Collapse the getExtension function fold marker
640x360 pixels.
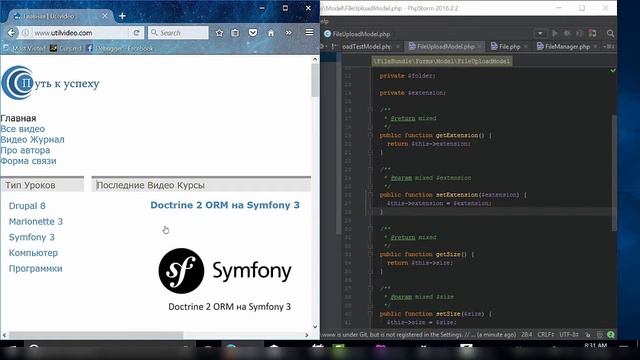[370, 135]
